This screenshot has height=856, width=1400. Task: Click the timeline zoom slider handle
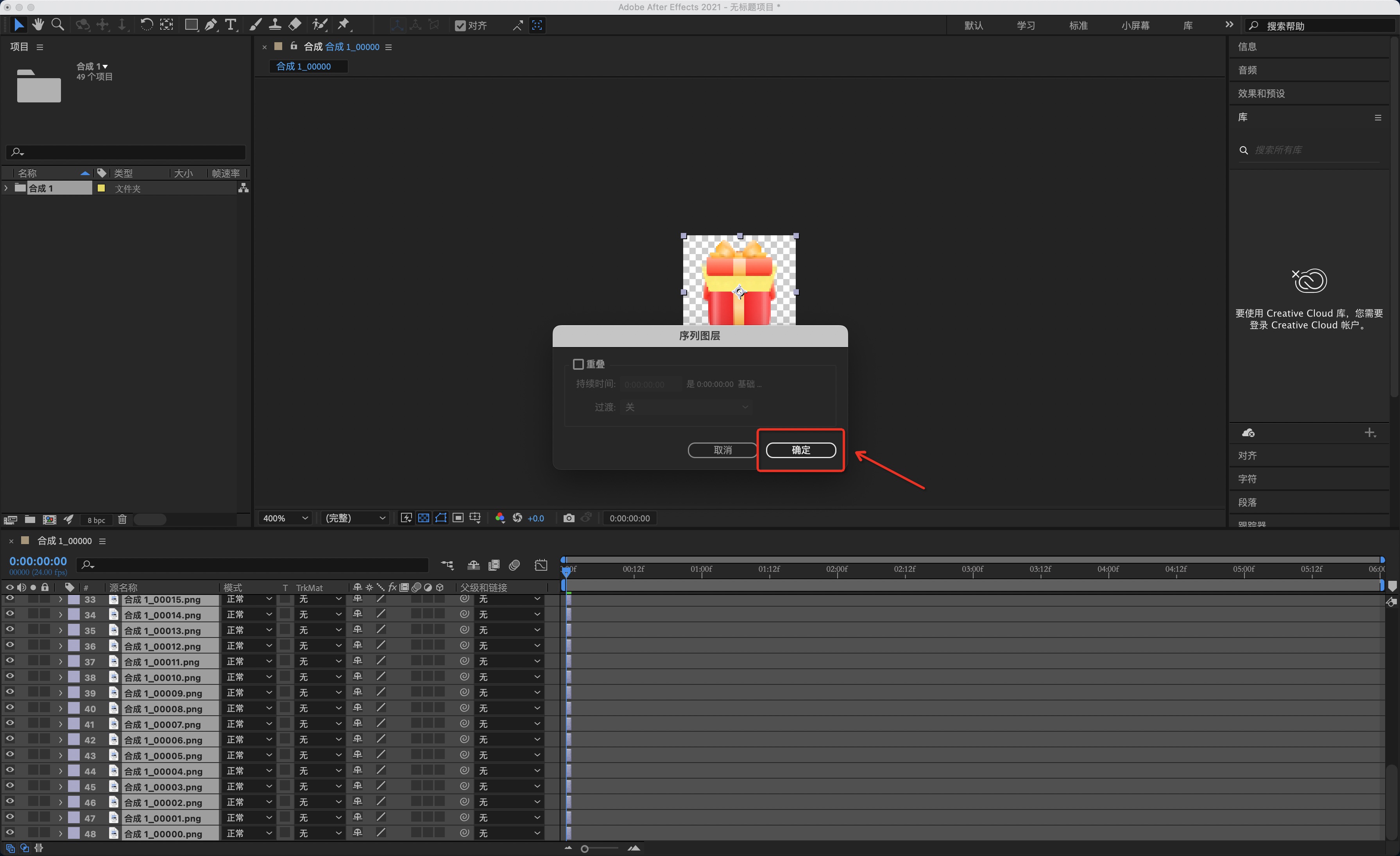click(585, 848)
